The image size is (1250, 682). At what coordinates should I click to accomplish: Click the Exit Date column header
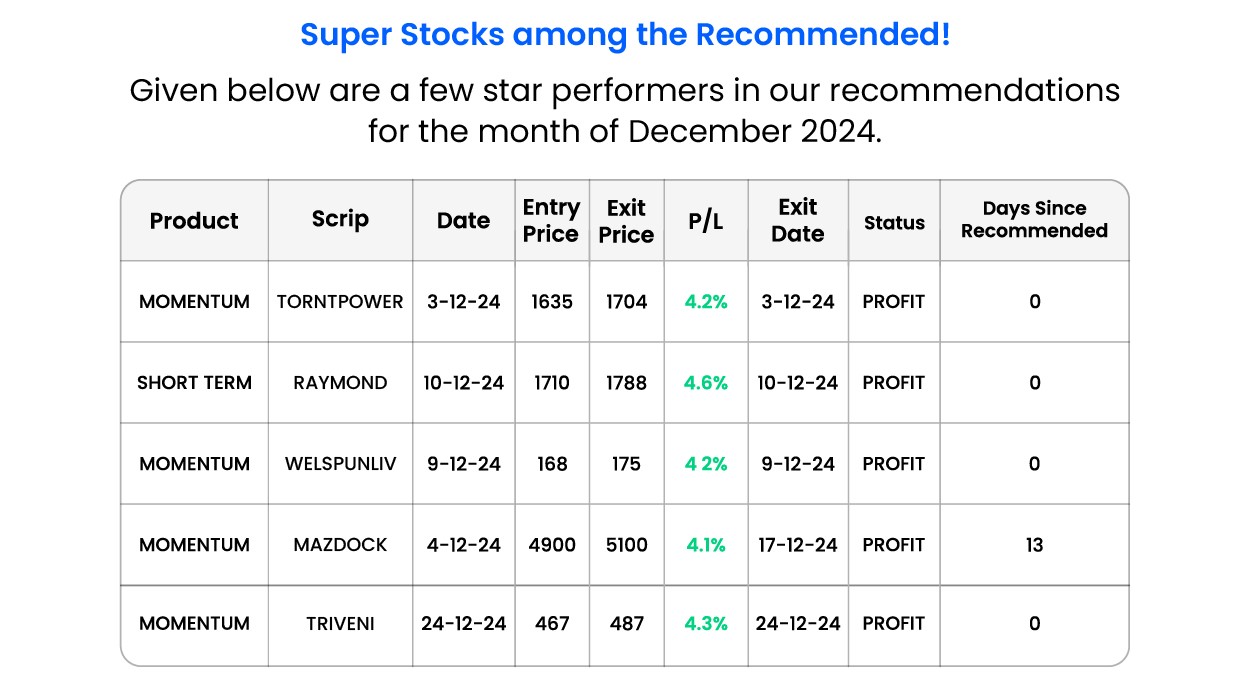798,221
